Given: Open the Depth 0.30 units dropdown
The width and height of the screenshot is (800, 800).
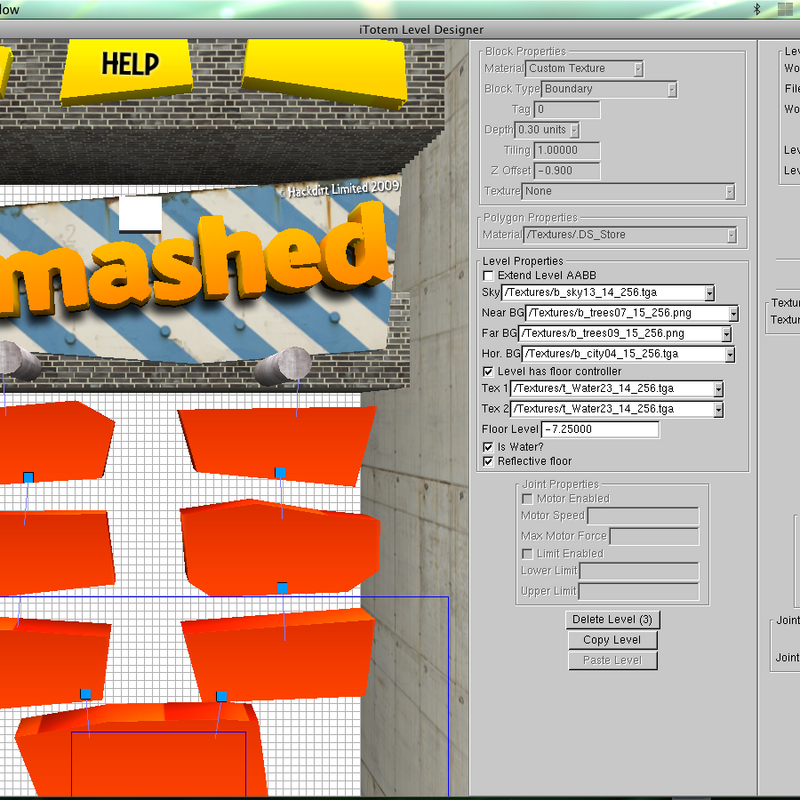Looking at the screenshot, I should pos(547,130).
